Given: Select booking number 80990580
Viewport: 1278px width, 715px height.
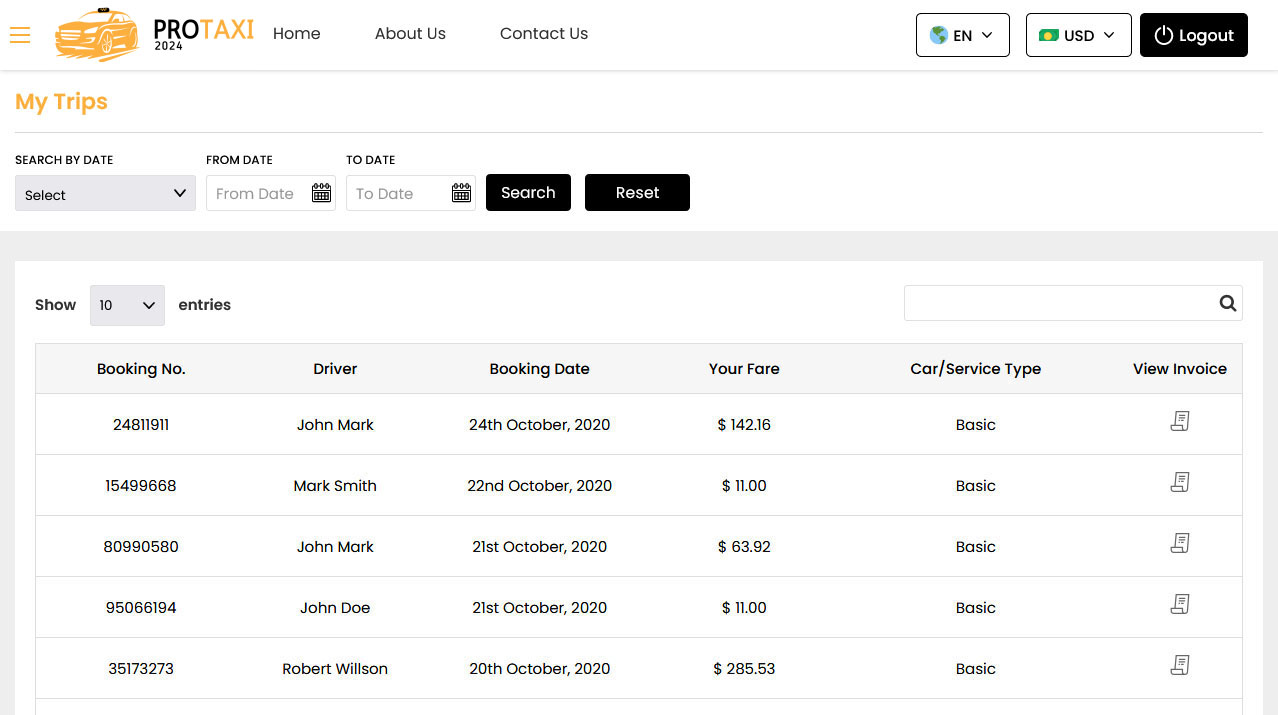Looking at the screenshot, I should tap(141, 547).
